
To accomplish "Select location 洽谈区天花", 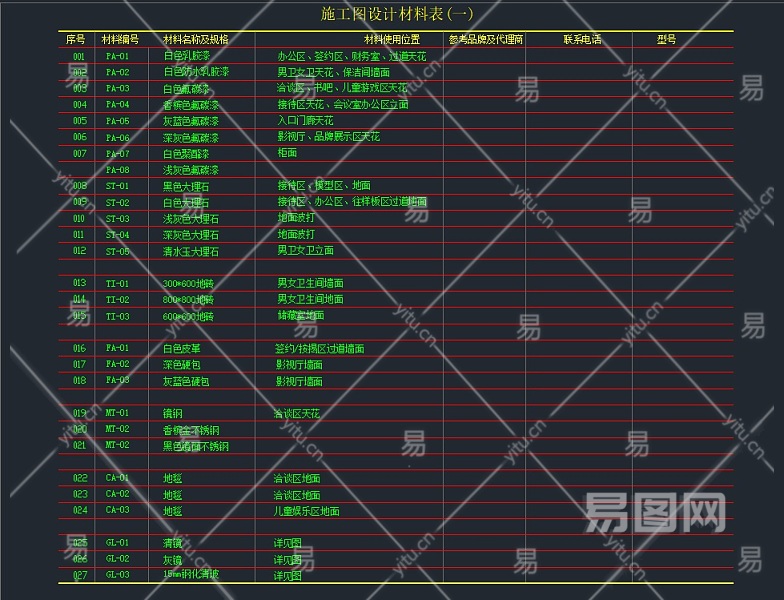I will click(297, 414).
